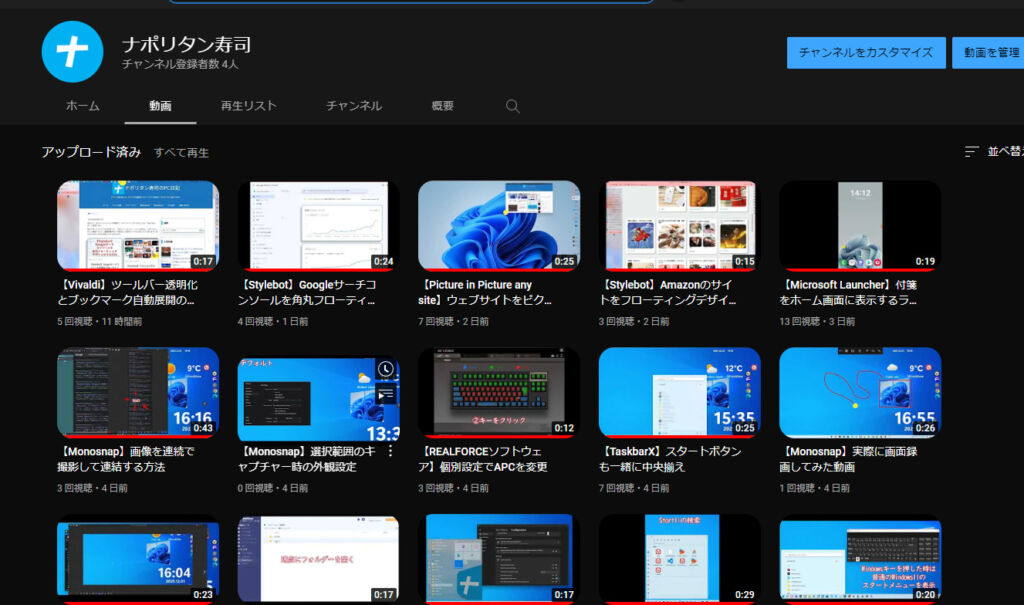Screen dimensions: 1024x605
Task: Open Vivaldi ツールバー透明化 video thumbnail
Action: pos(138,225)
